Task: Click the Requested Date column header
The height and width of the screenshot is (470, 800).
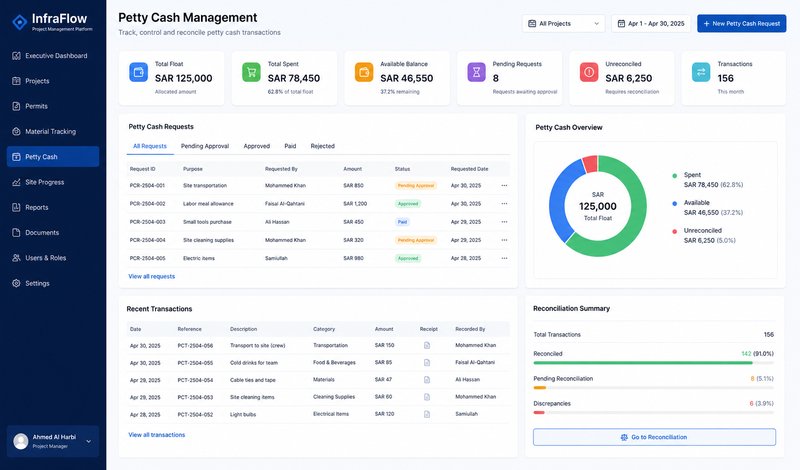Action: pos(469,169)
